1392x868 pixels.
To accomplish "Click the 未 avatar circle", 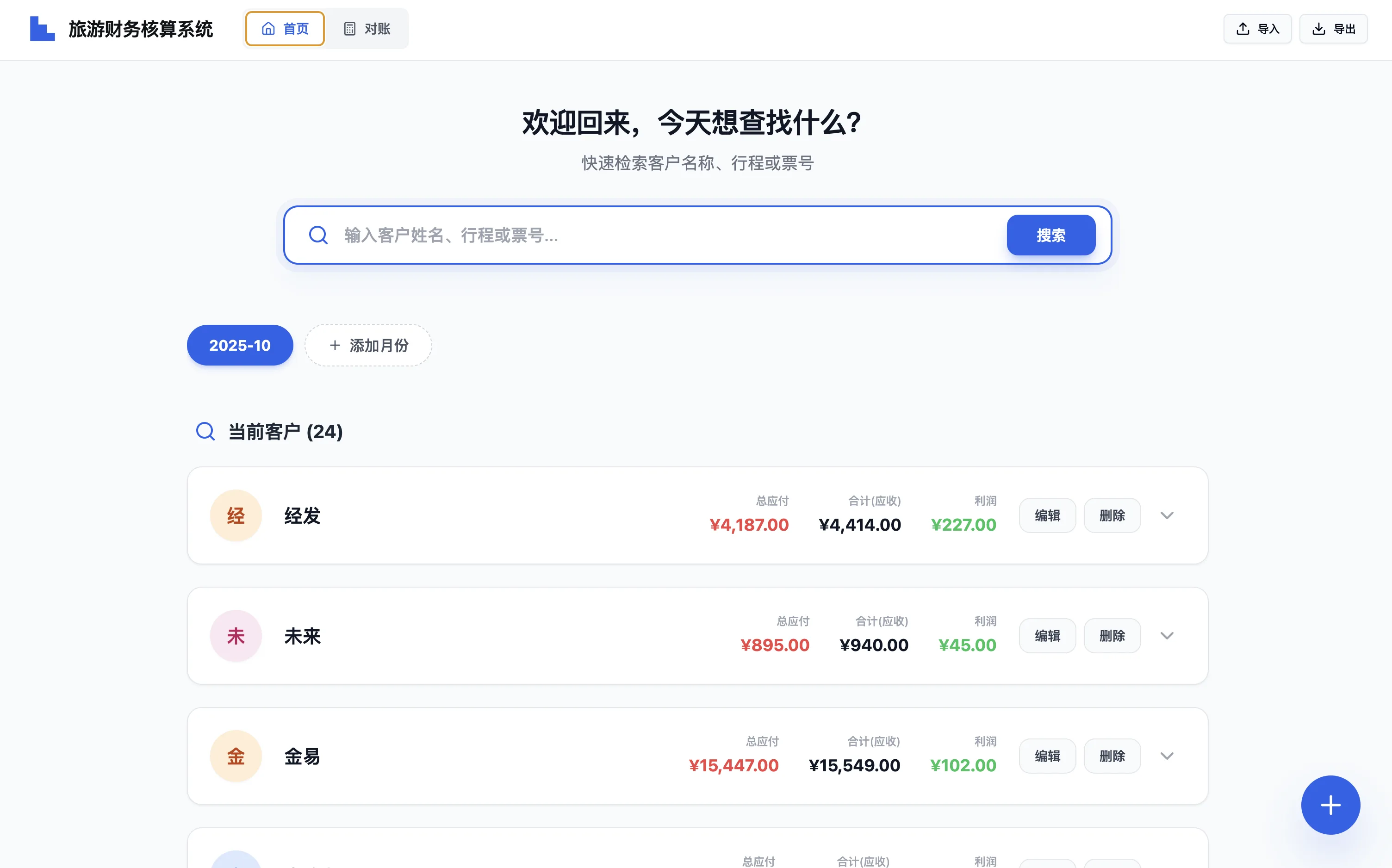I will point(236,636).
